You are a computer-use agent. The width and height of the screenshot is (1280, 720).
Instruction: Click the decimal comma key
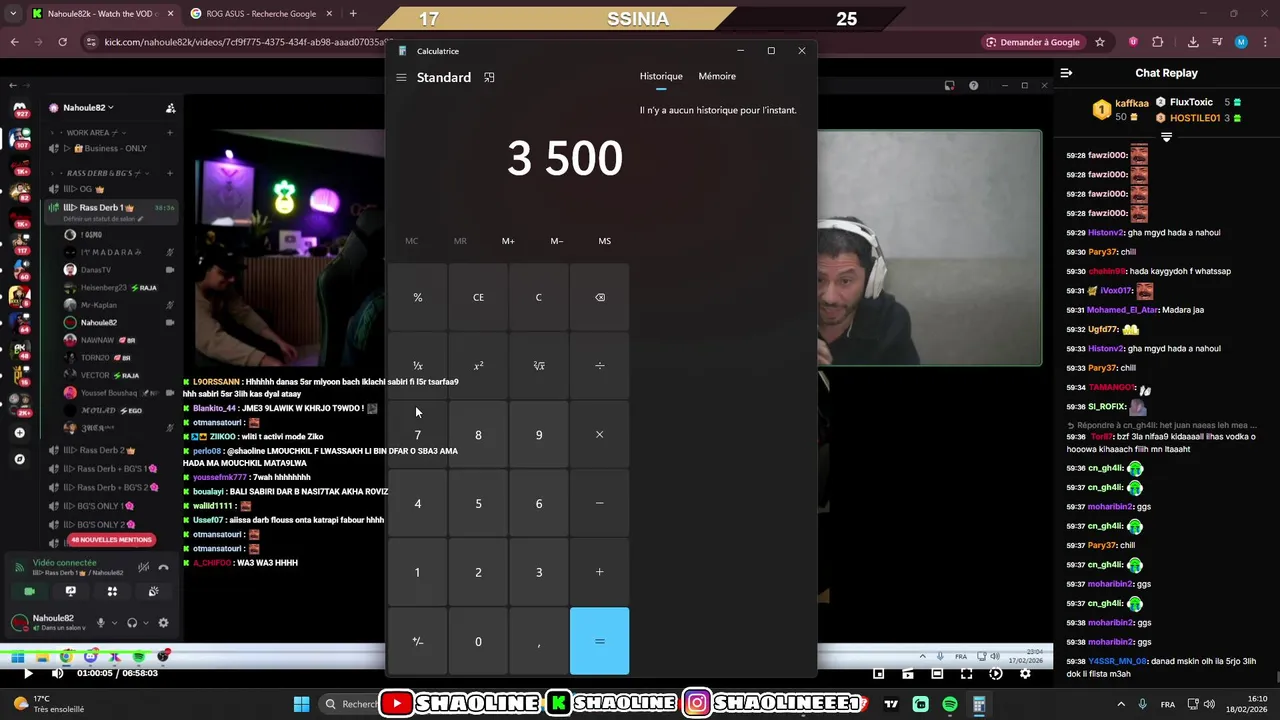[x=539, y=641]
